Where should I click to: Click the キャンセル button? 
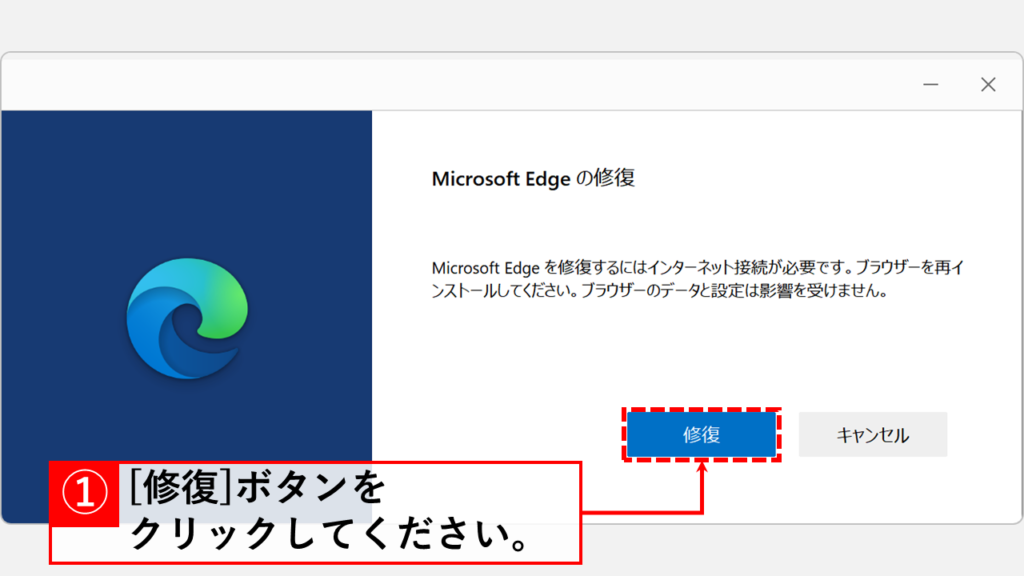(872, 434)
